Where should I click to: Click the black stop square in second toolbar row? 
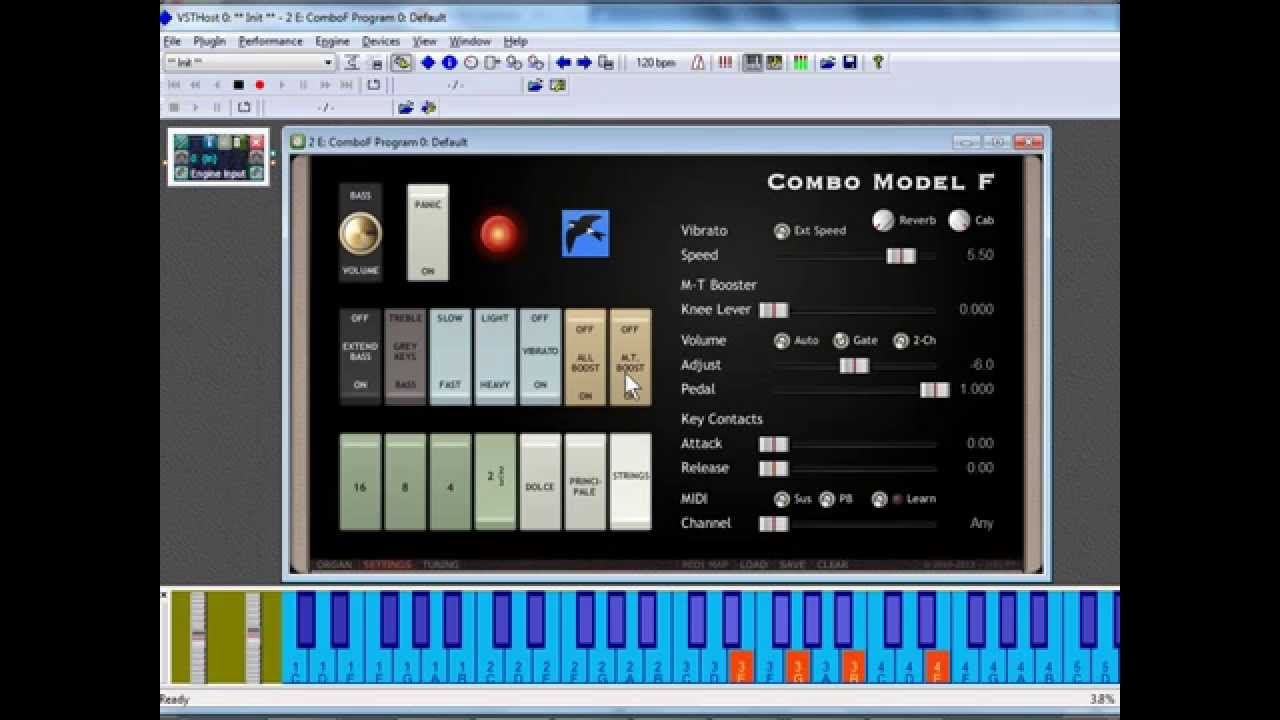tap(238, 85)
